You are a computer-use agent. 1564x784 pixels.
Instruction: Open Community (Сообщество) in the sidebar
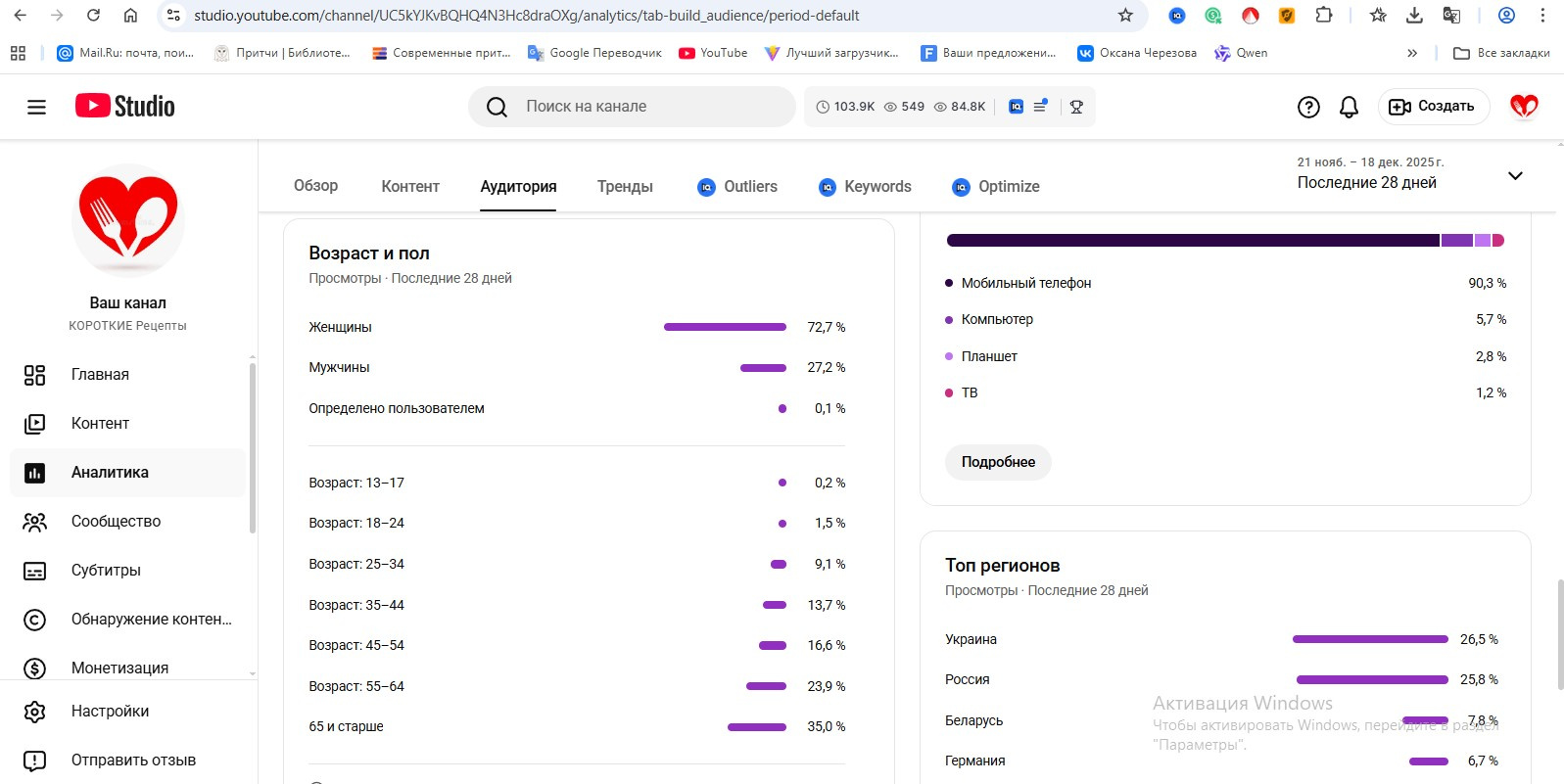click(116, 521)
